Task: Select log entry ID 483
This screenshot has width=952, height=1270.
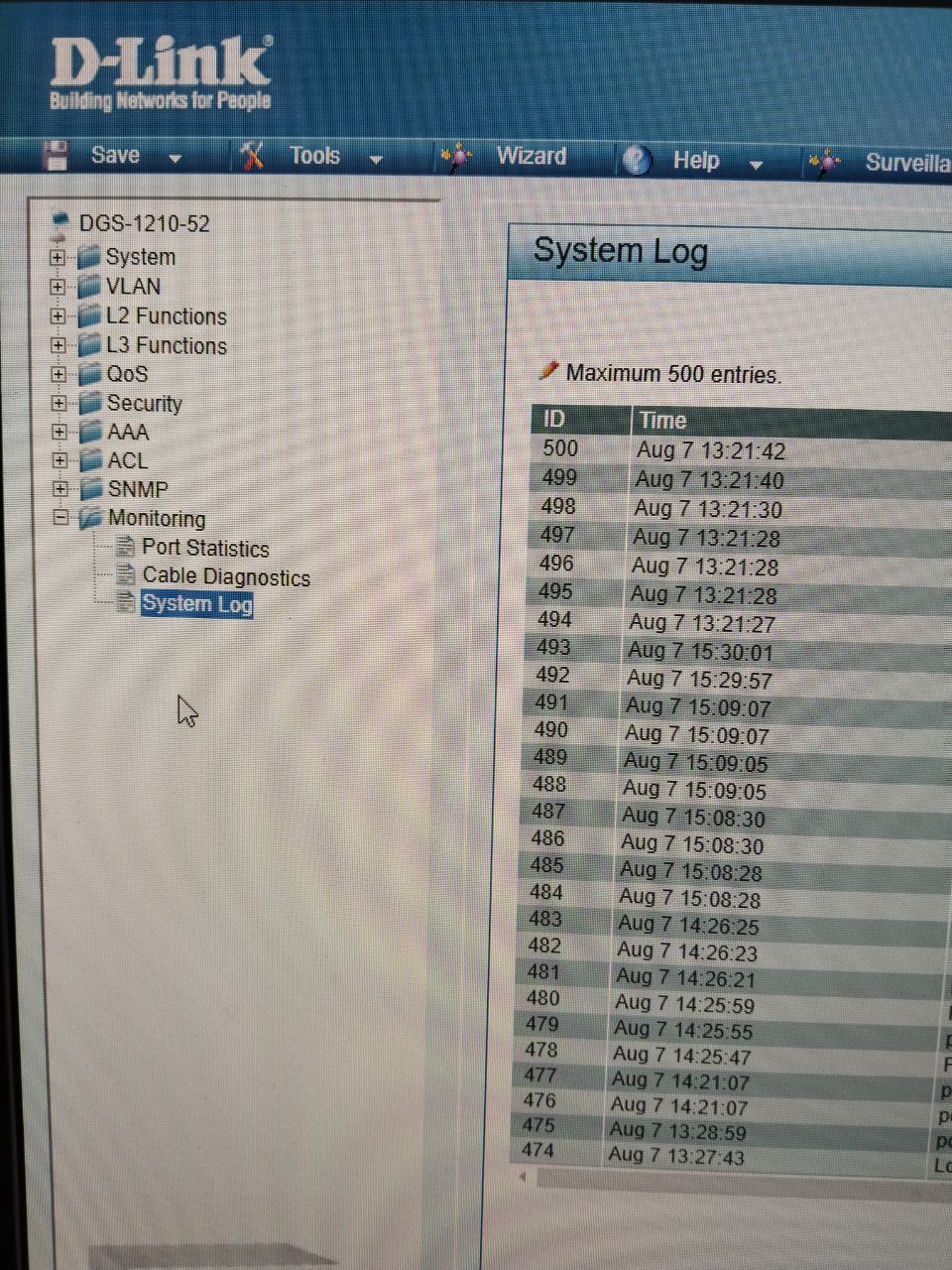Action: coord(545,919)
